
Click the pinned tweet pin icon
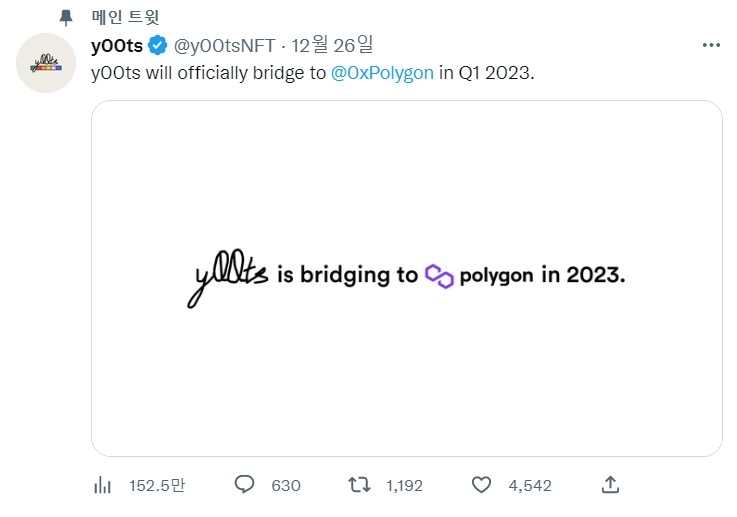click(66, 18)
